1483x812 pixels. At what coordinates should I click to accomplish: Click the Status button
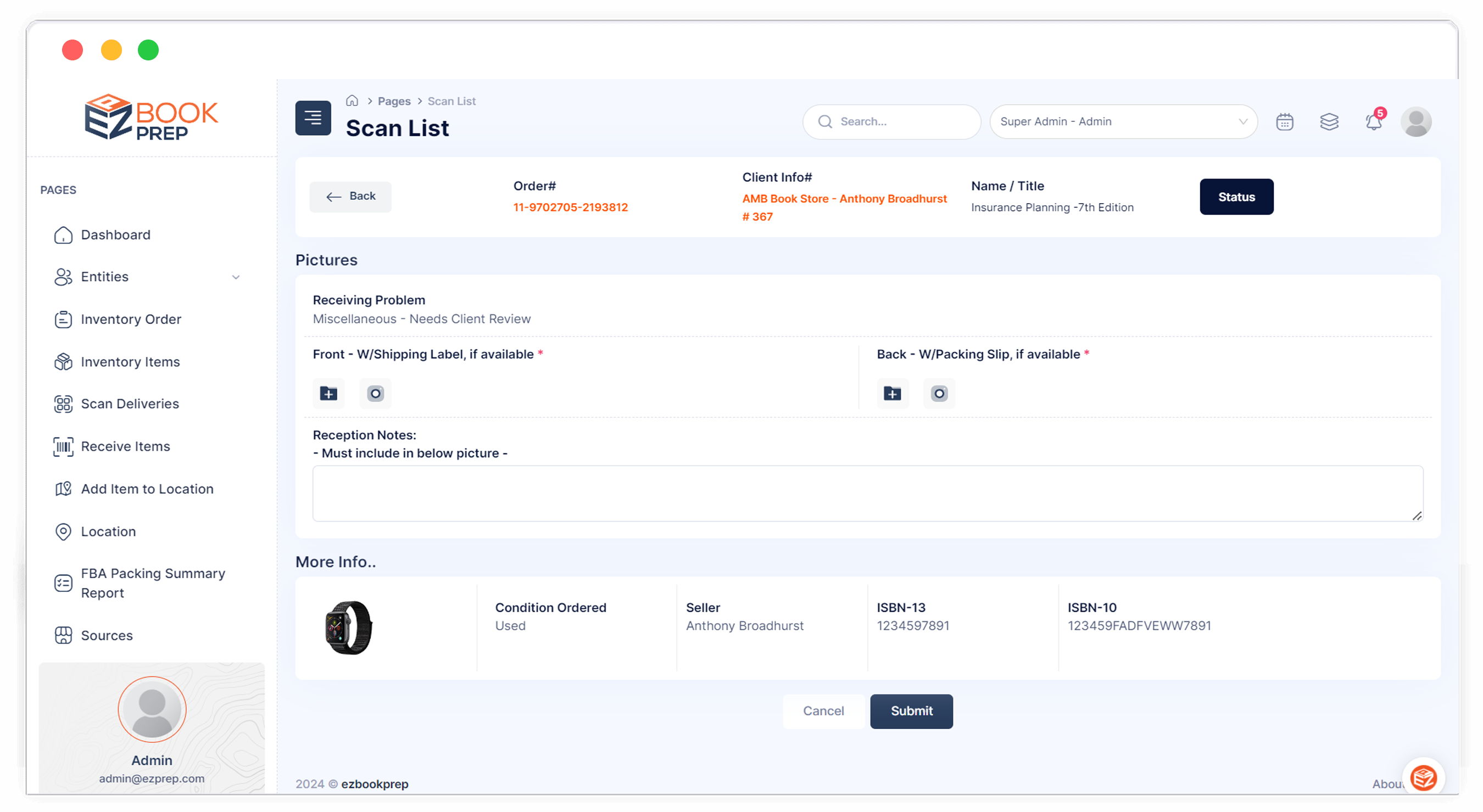[x=1236, y=197]
